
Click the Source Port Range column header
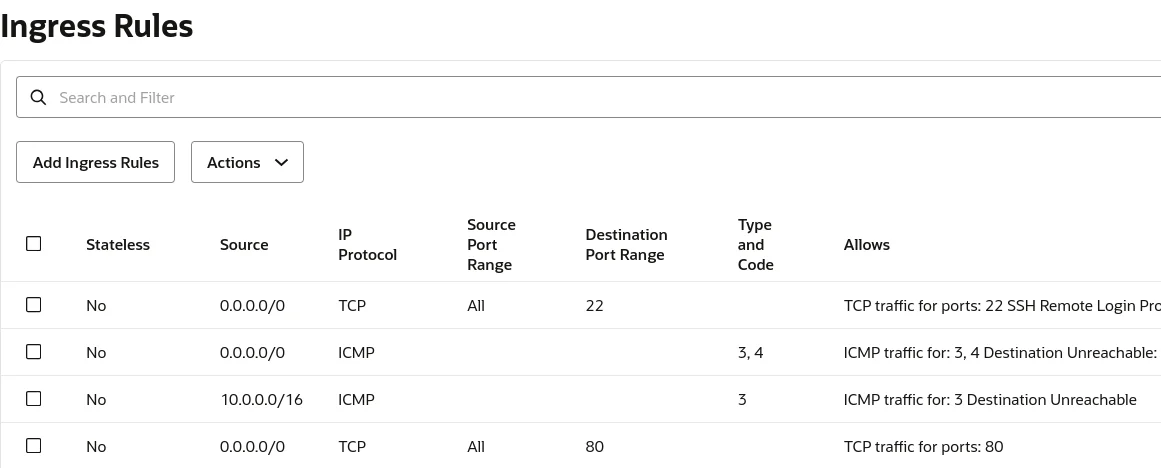pyautogui.click(x=491, y=245)
